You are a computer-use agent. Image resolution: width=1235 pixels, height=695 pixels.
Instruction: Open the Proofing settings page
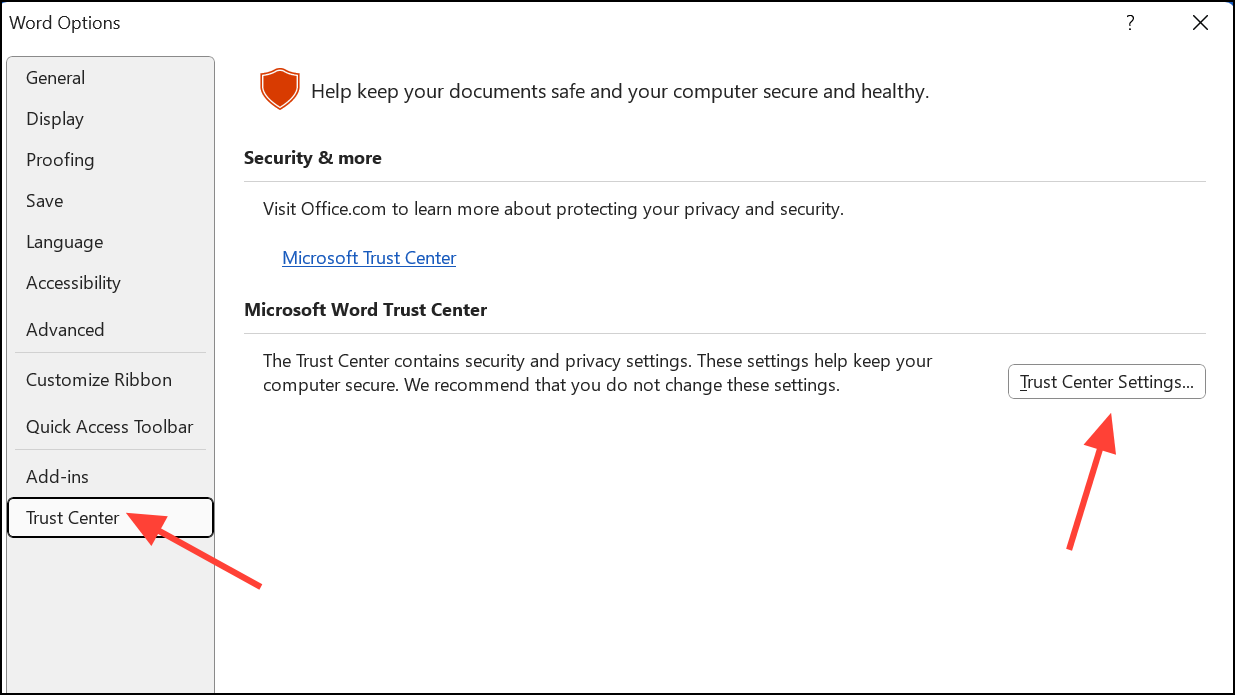coord(60,160)
